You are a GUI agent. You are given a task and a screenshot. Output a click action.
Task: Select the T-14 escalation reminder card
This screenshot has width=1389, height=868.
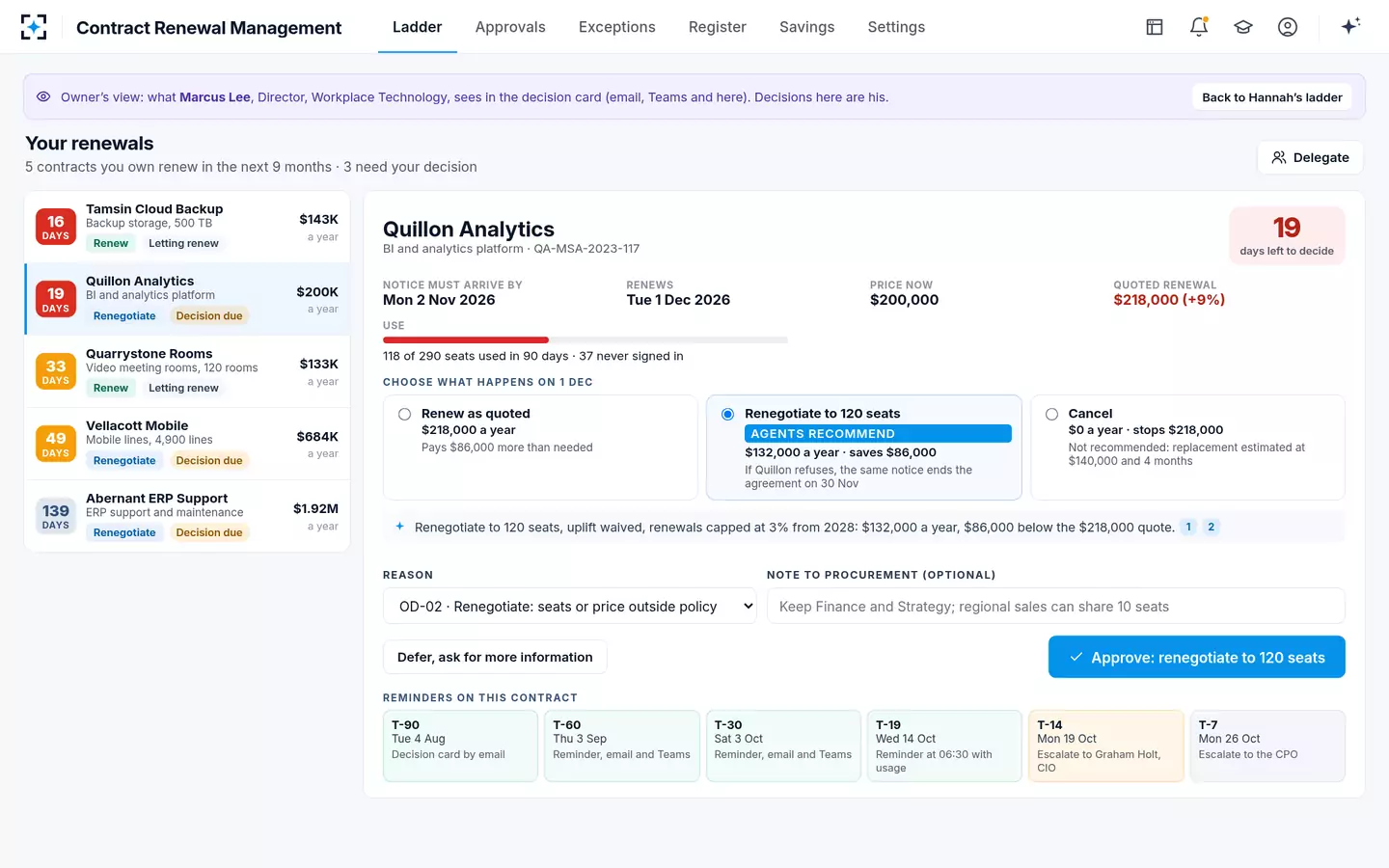coord(1106,746)
